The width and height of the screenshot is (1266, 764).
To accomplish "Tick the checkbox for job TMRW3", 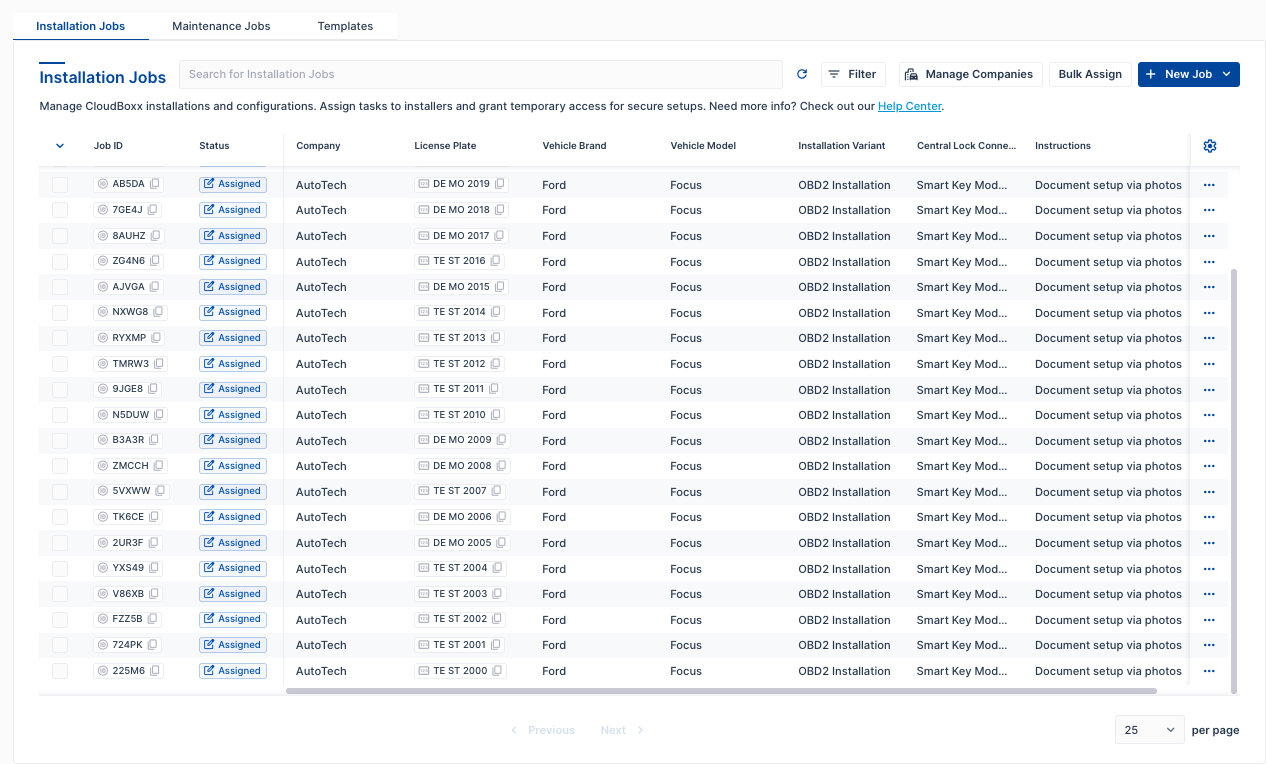I will 60,364.
